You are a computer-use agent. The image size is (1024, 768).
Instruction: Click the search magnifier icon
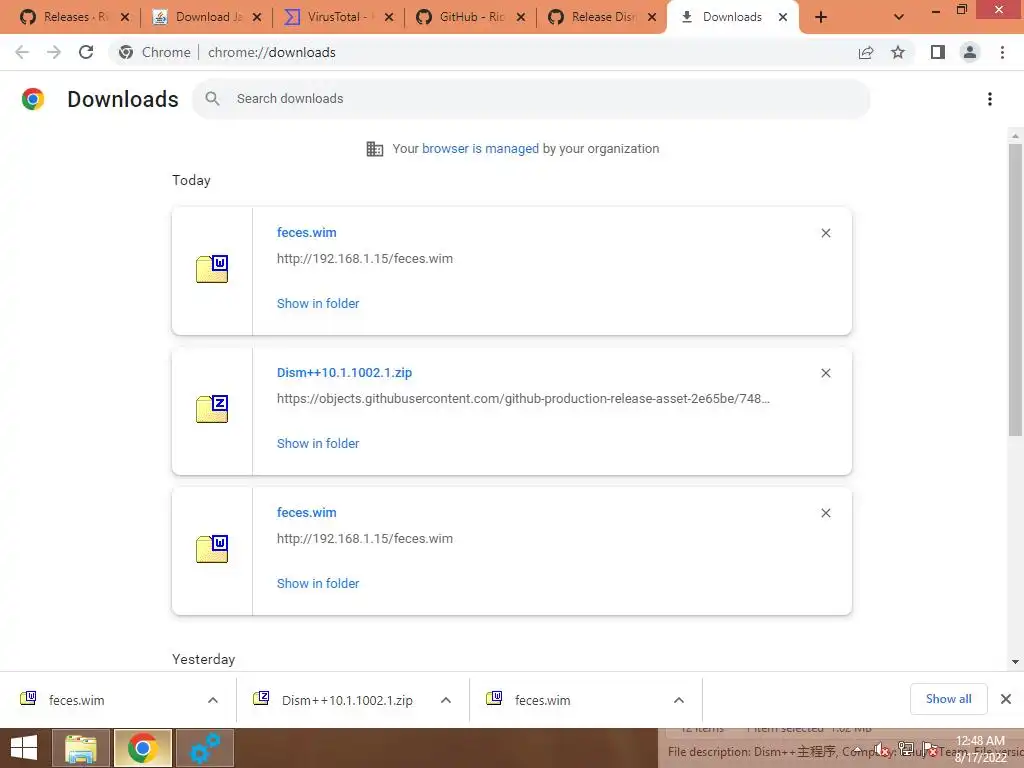tap(212, 99)
